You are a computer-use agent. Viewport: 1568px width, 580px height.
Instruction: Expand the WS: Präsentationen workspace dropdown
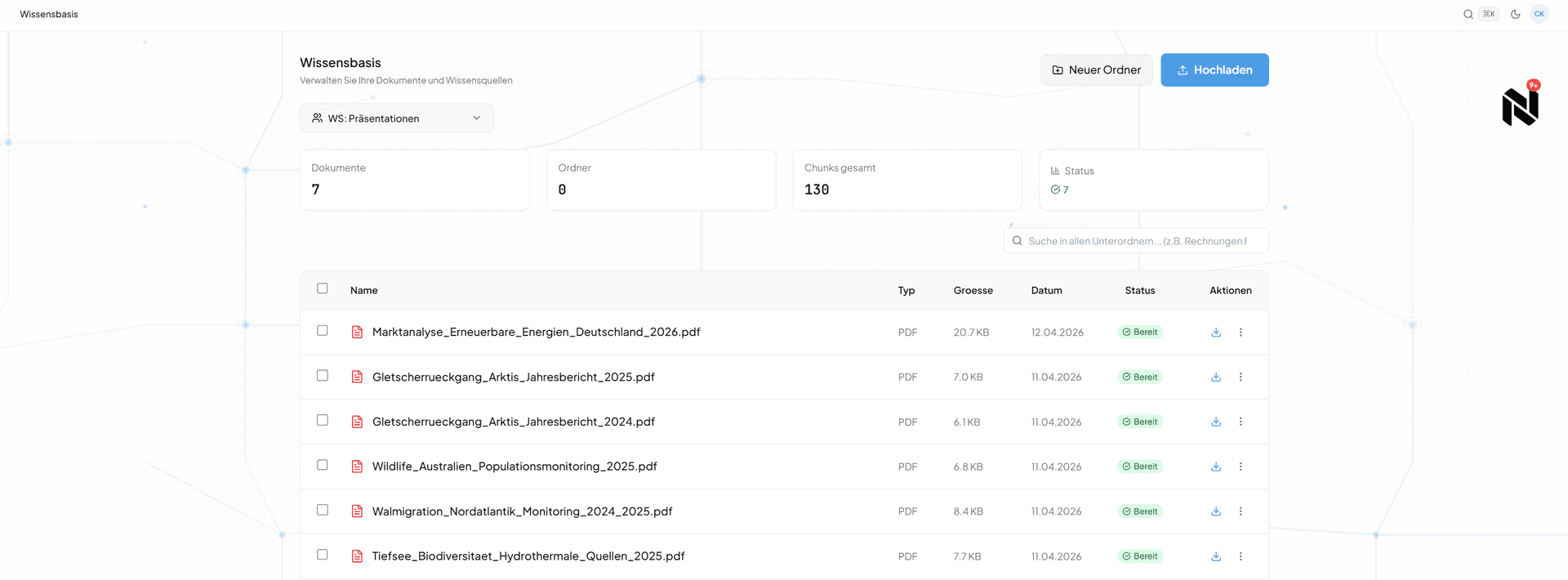click(x=396, y=118)
